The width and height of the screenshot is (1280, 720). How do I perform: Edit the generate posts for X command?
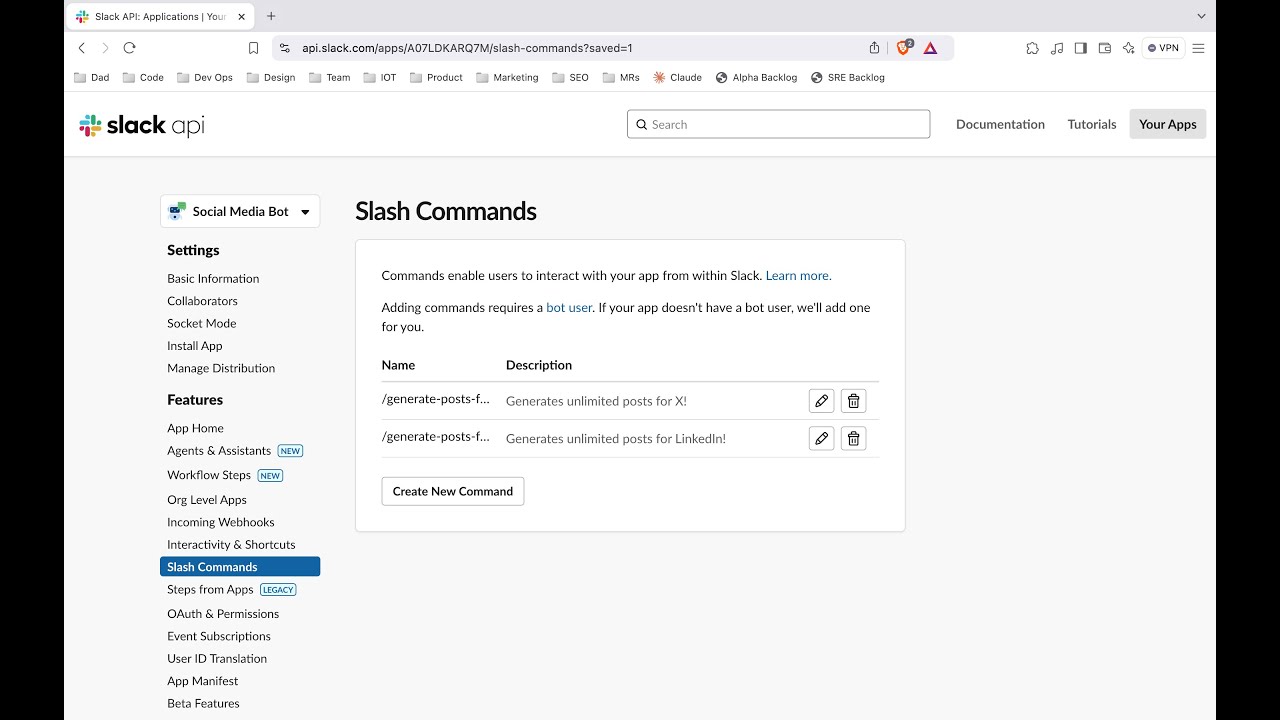point(821,401)
